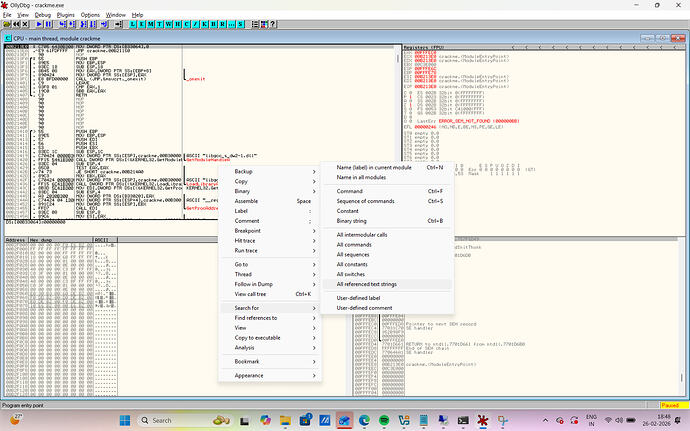690x431 pixels.
Task: Click the Restart program rewind icon
Action: [16, 24]
